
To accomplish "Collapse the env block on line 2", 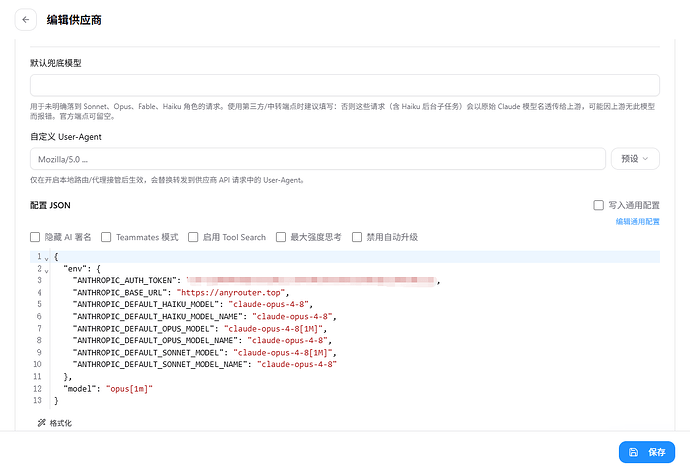I will (46, 271).
